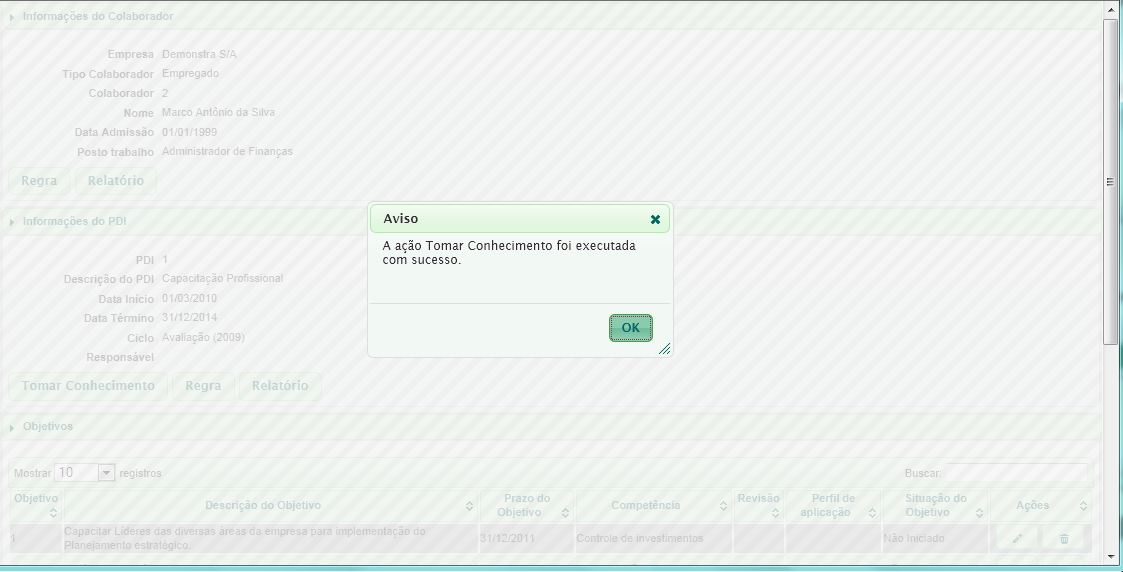Click the page vertical scrollbar thumb
This screenshot has width=1123, height=572.
[1111, 183]
